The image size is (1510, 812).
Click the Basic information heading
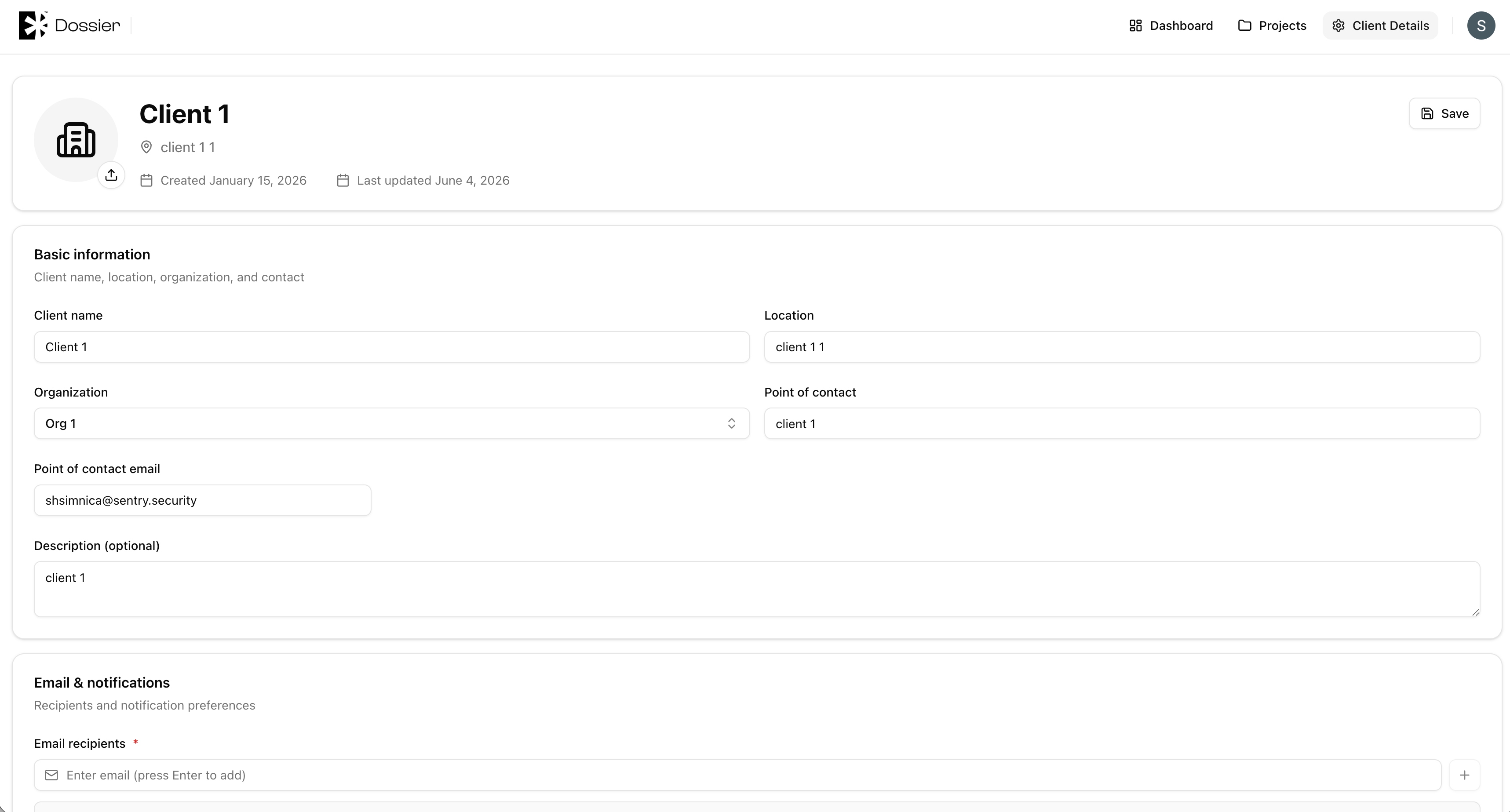[92, 254]
